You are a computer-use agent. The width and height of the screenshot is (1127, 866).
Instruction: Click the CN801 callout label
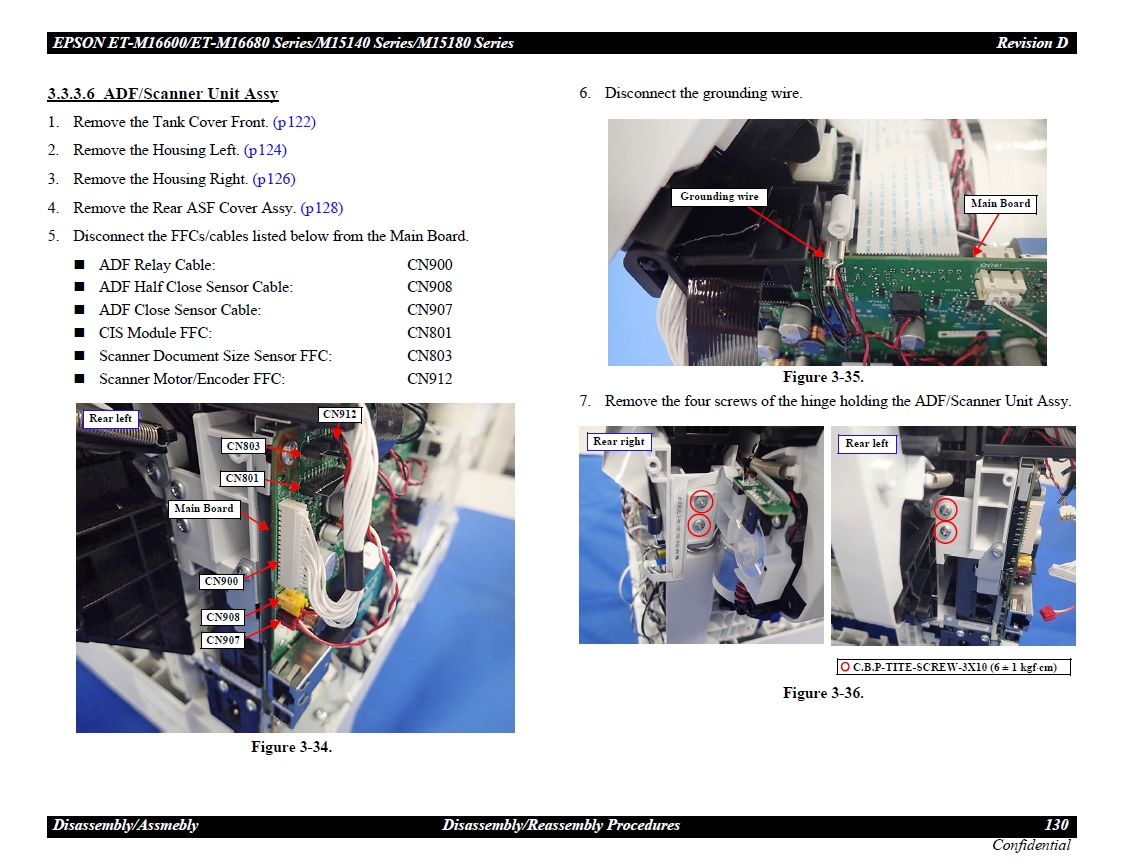tap(242, 479)
